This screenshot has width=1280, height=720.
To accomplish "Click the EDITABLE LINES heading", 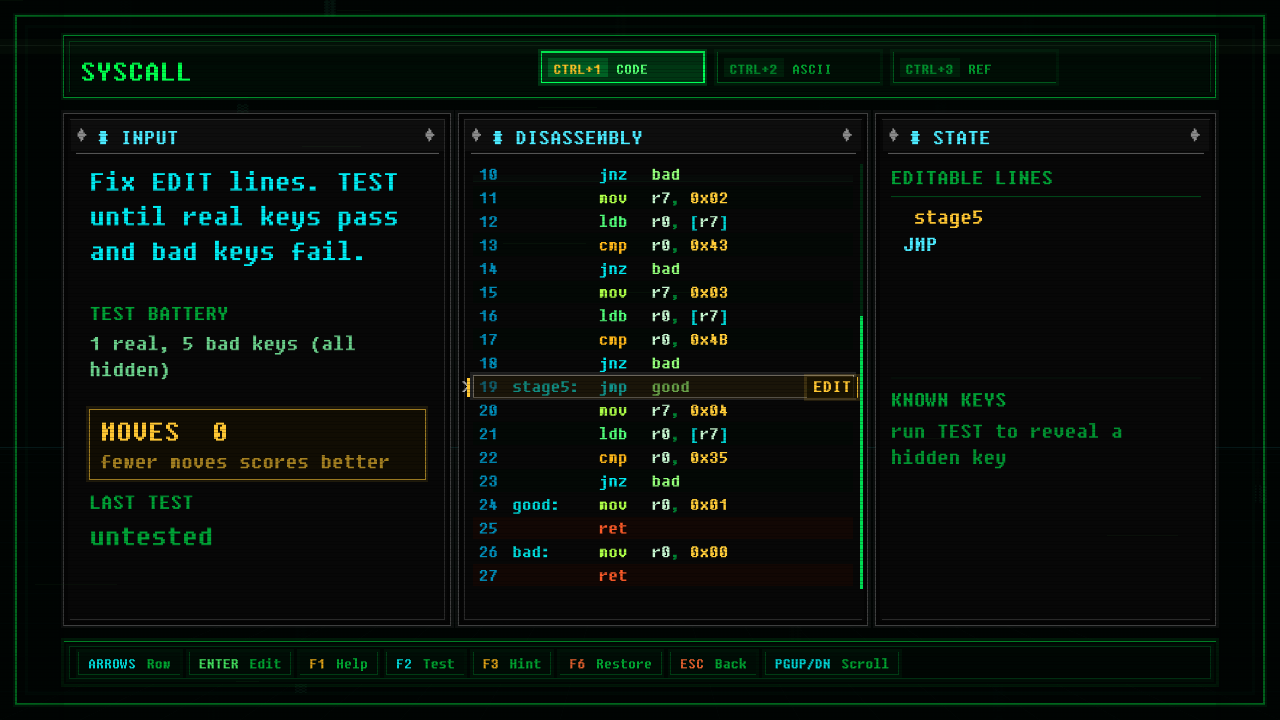I will [971, 178].
